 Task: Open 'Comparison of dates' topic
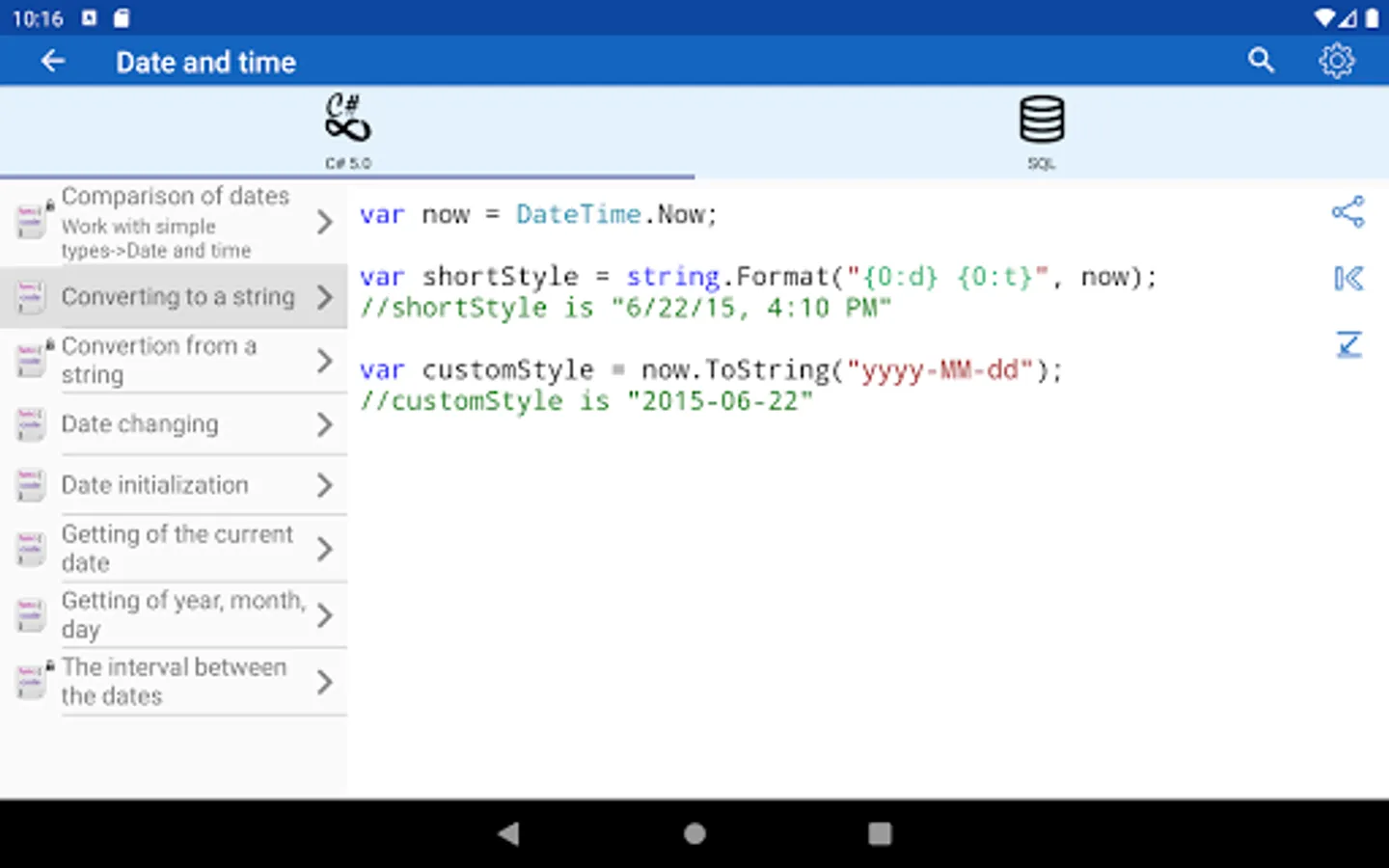[x=176, y=222]
